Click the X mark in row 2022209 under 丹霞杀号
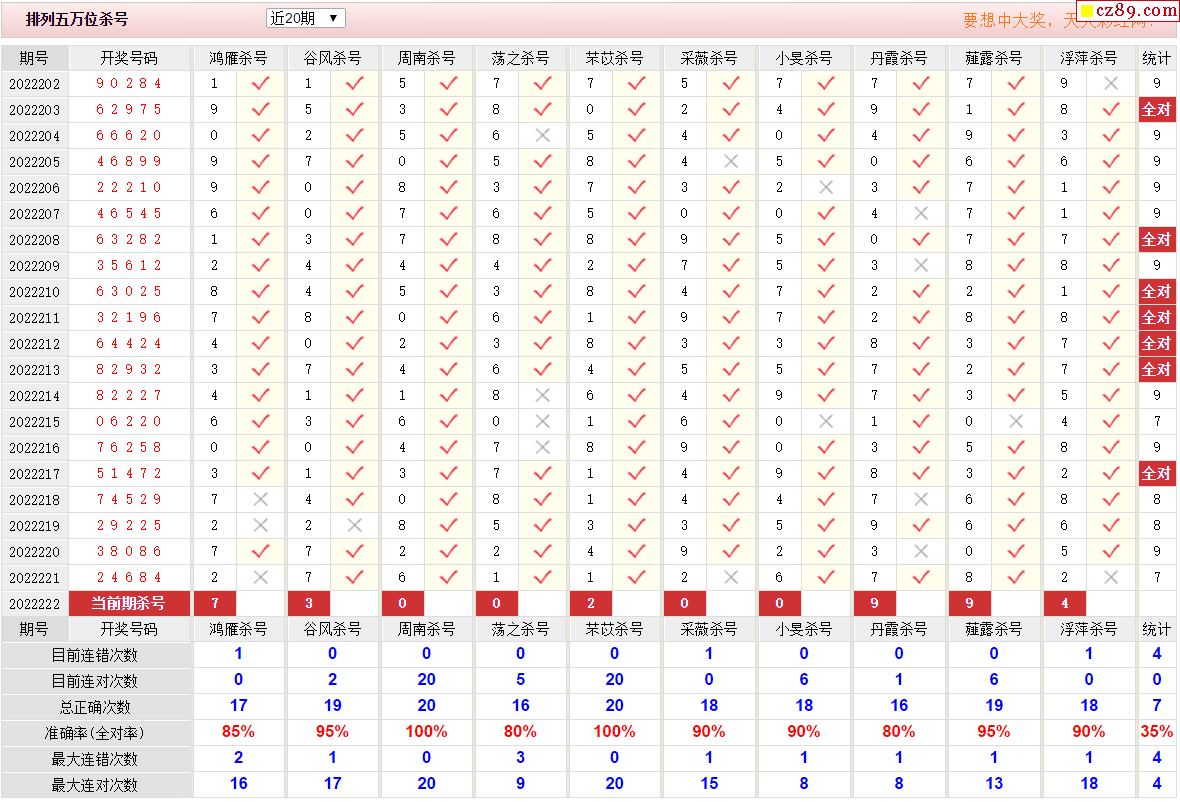Screen dimensions: 1180x802 [920, 266]
